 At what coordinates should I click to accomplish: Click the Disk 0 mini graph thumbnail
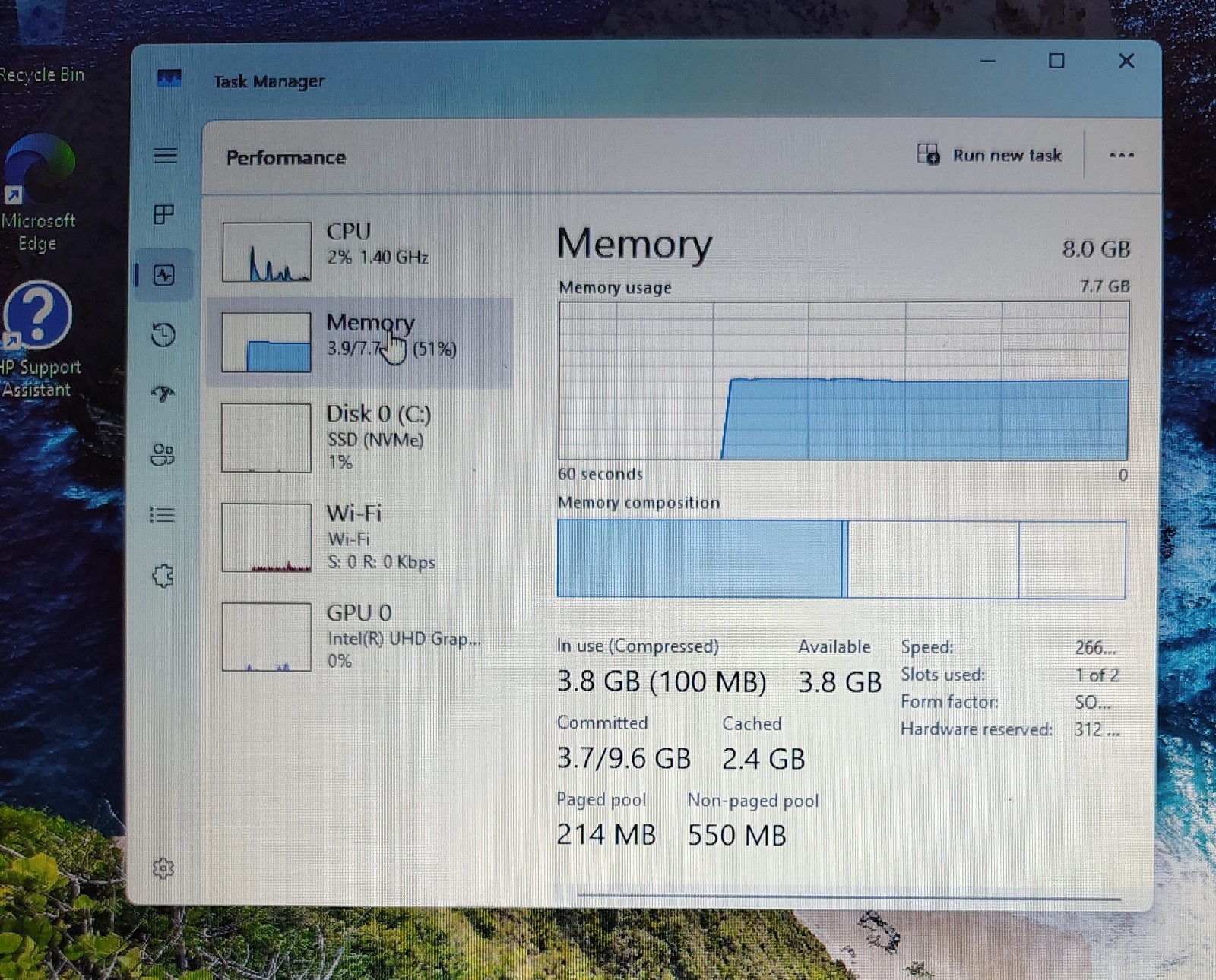(266, 438)
